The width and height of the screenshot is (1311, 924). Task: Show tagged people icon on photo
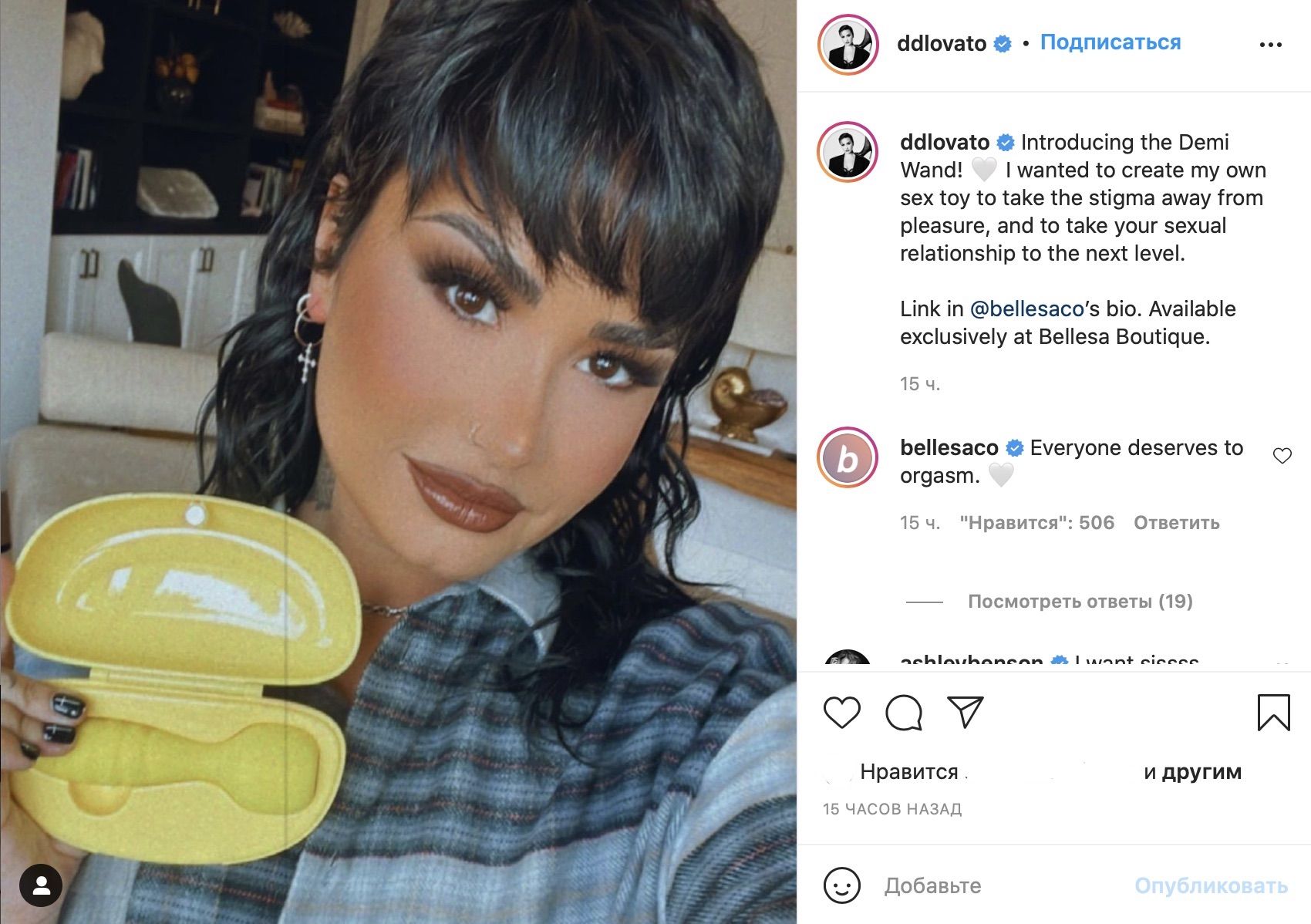coord(42,885)
